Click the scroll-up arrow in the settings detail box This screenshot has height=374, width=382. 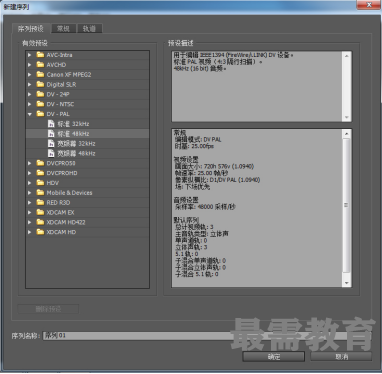click(347, 134)
